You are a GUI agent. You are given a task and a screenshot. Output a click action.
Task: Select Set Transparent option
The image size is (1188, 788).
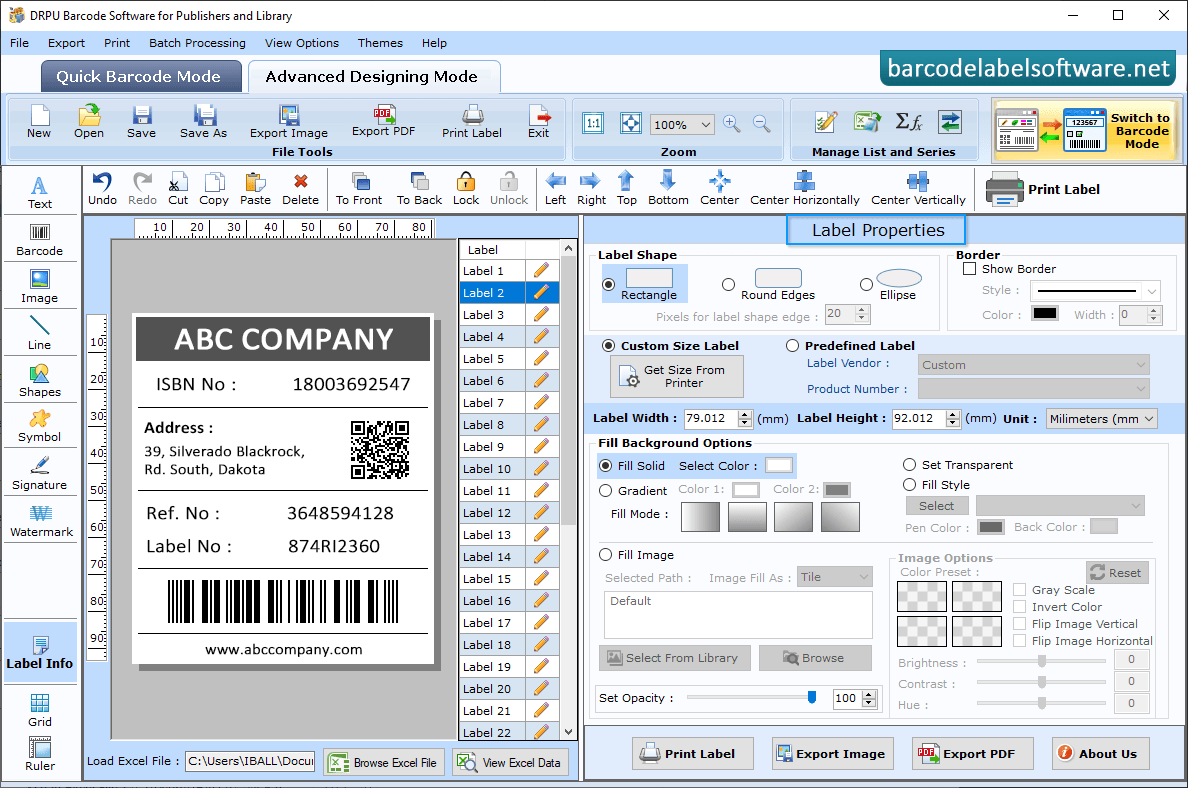pos(909,464)
